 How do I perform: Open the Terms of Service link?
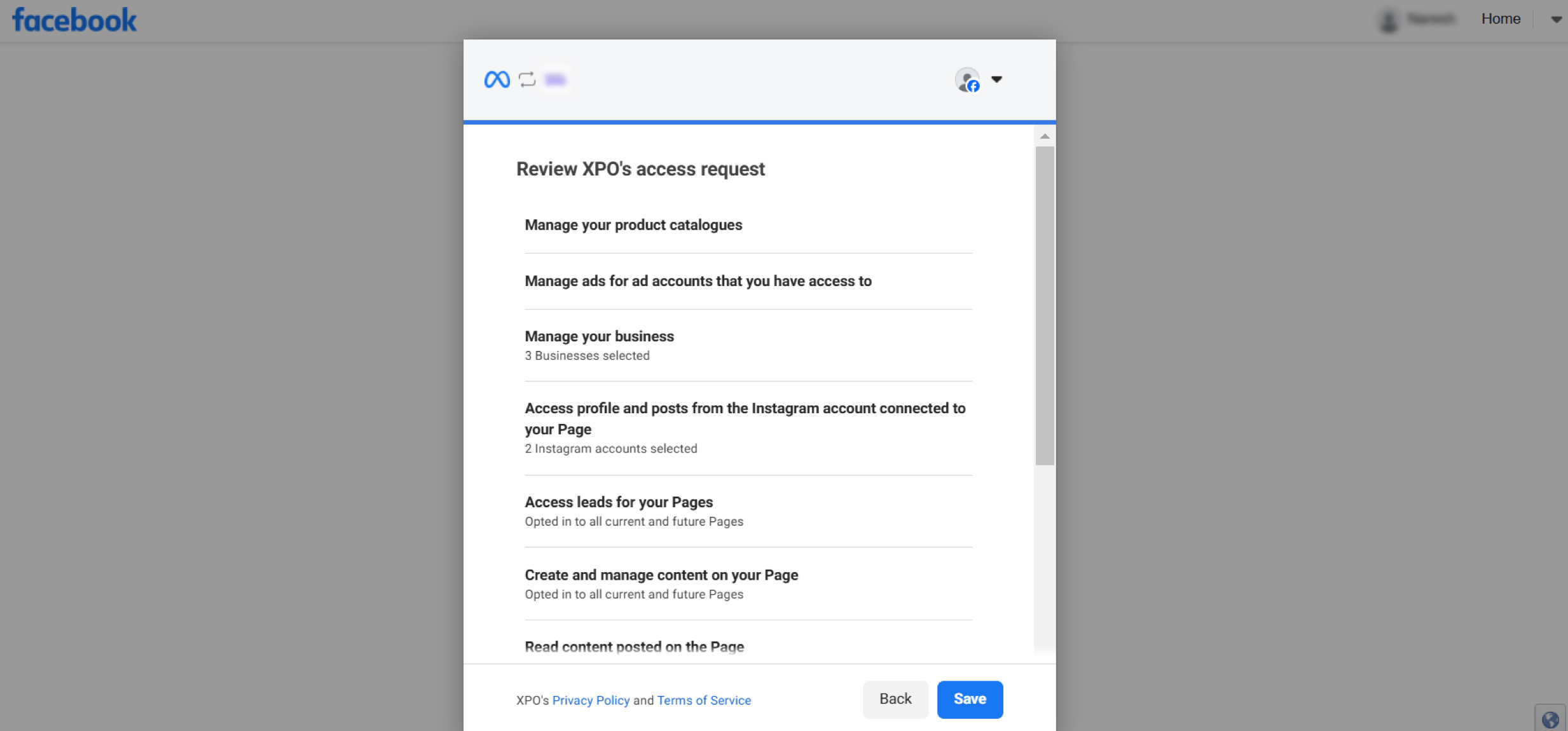pos(704,700)
